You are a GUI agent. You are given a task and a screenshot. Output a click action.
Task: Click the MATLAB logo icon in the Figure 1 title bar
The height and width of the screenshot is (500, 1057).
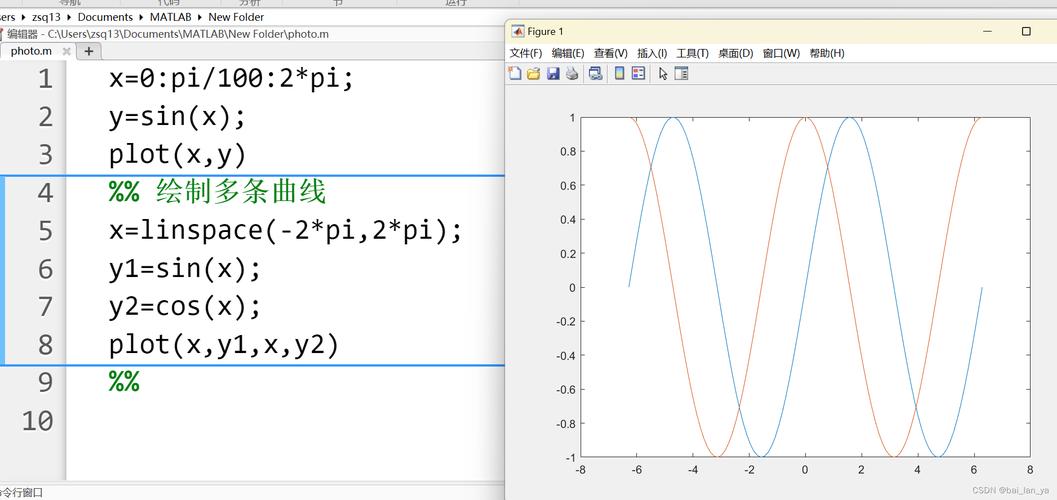click(x=517, y=31)
